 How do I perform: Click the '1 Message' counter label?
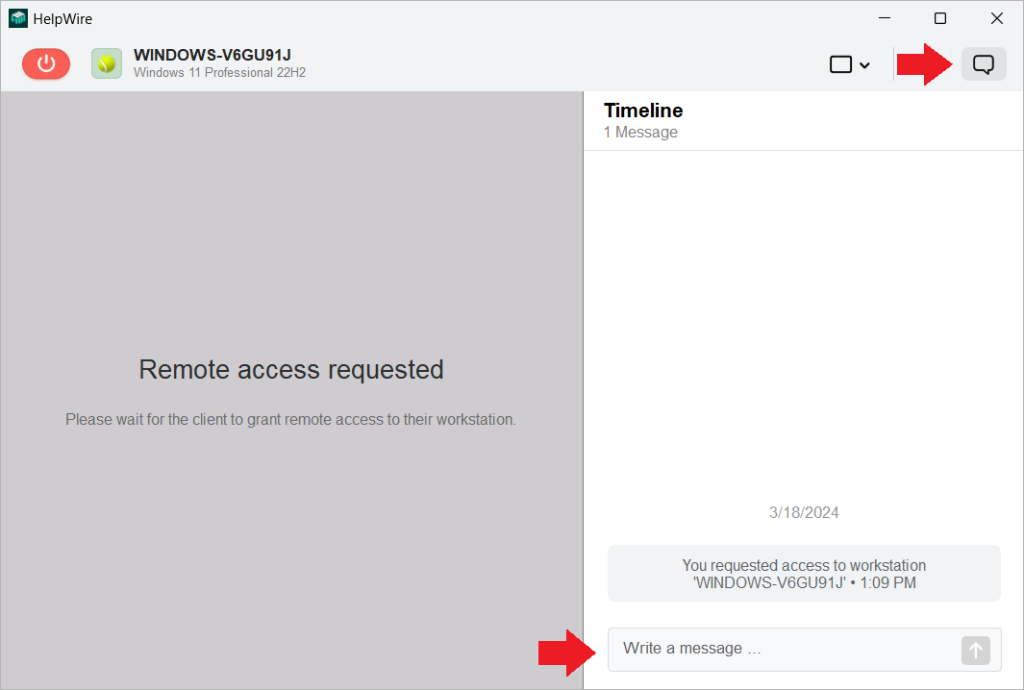pos(640,132)
